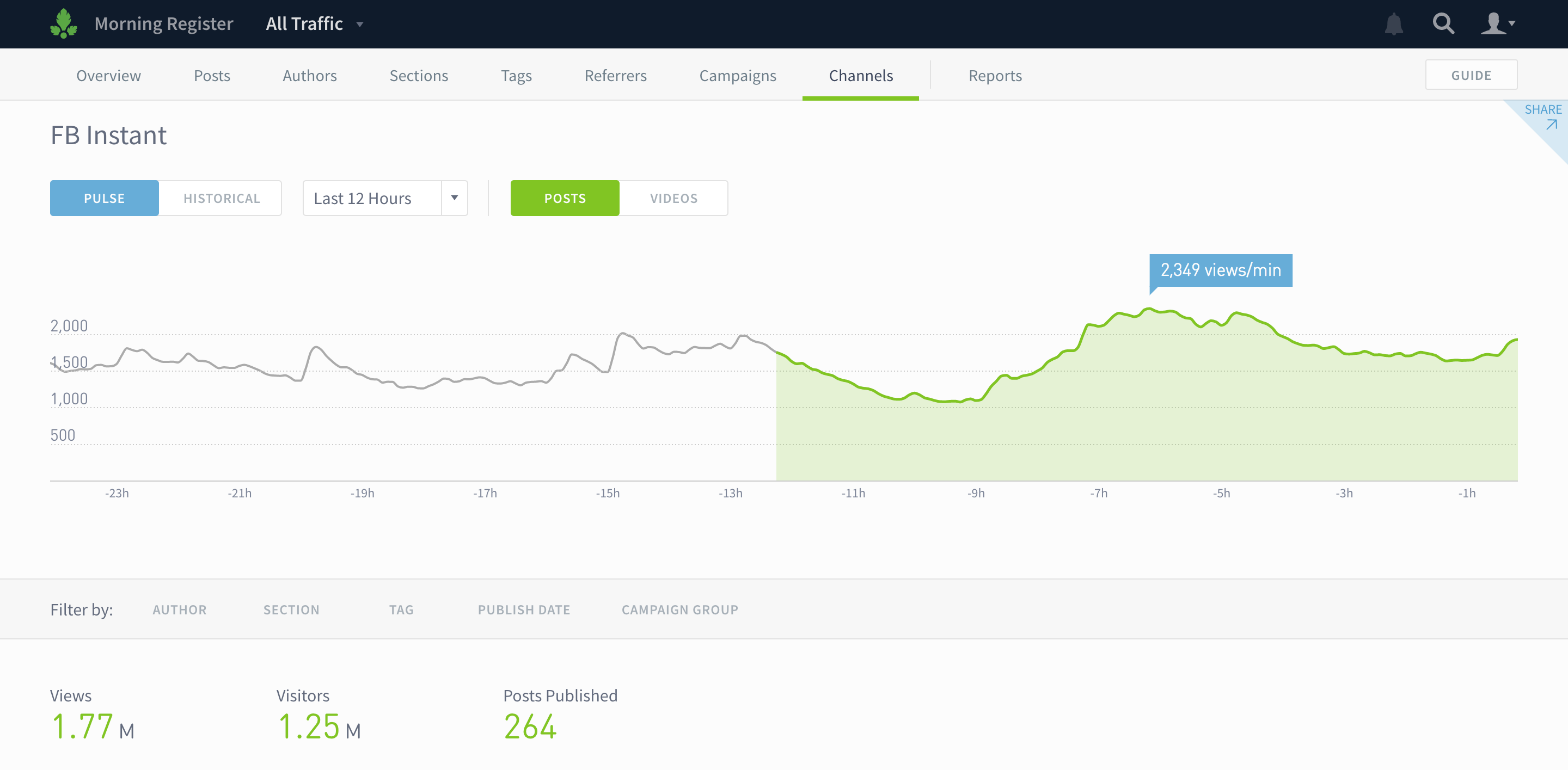Select the Channels tab
Image resolution: width=1568 pixels, height=770 pixels.
pyautogui.click(x=861, y=76)
